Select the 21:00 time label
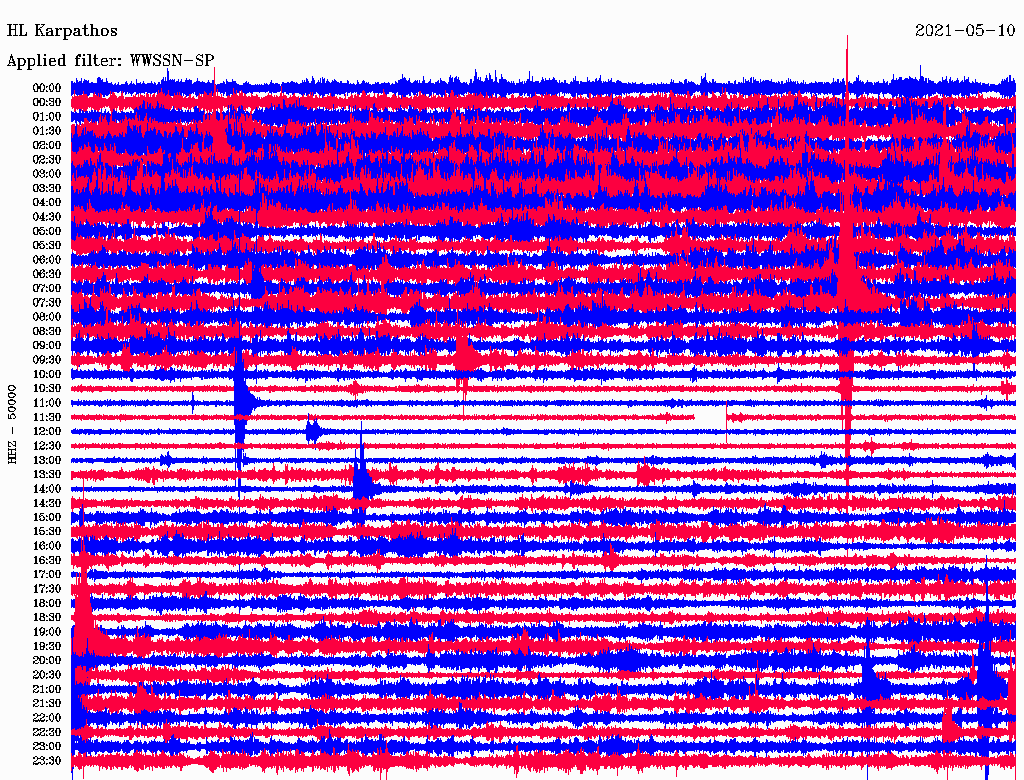Image resolution: width=1024 pixels, height=780 pixels. coord(47,689)
